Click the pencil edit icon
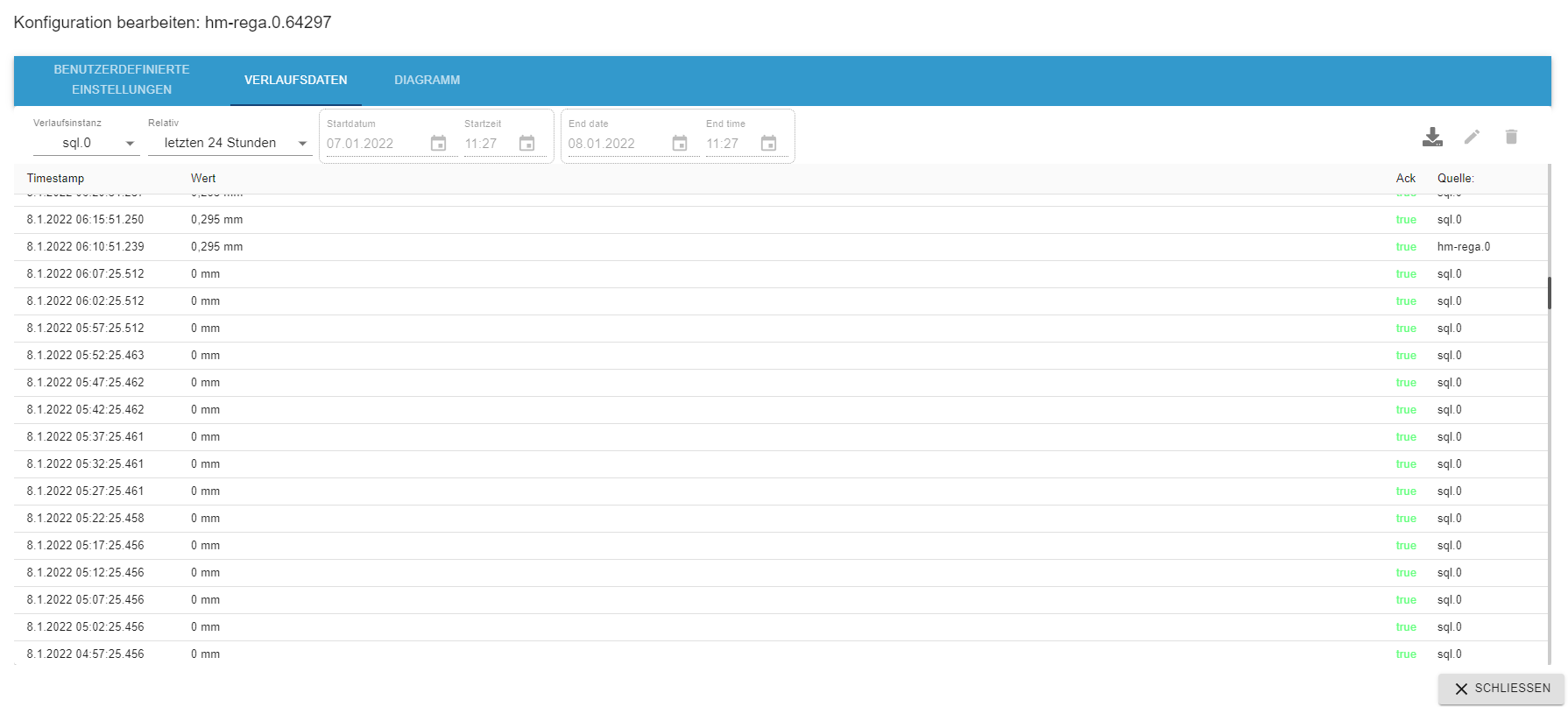 click(x=1472, y=137)
